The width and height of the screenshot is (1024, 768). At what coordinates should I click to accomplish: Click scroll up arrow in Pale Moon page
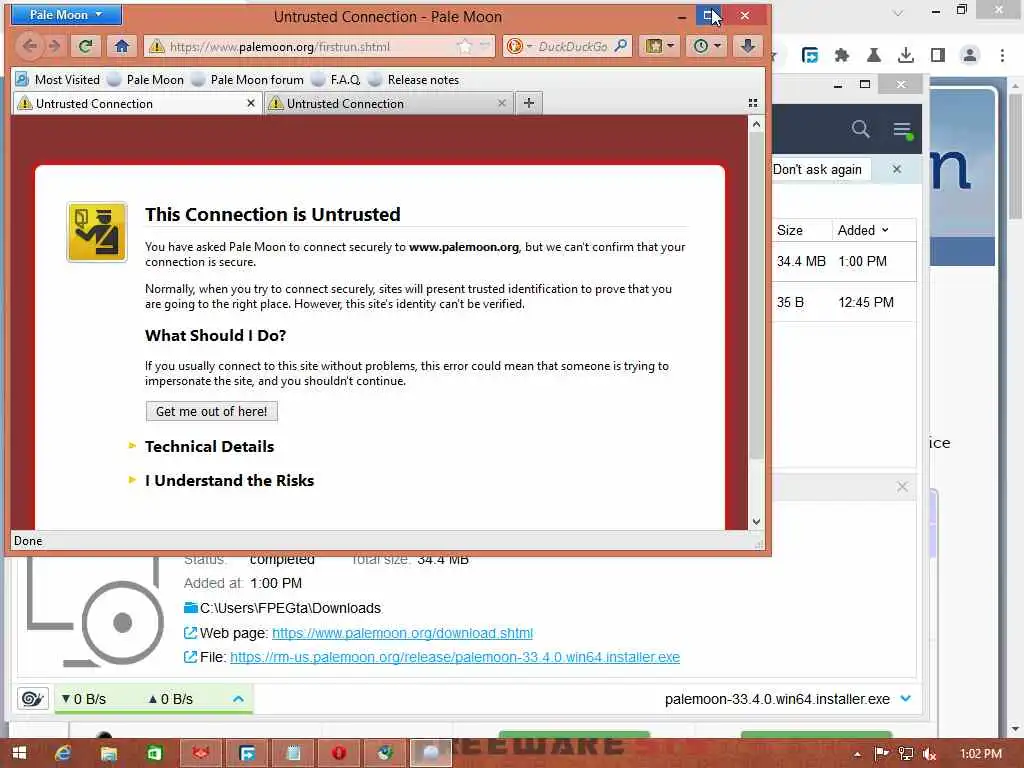(x=756, y=124)
